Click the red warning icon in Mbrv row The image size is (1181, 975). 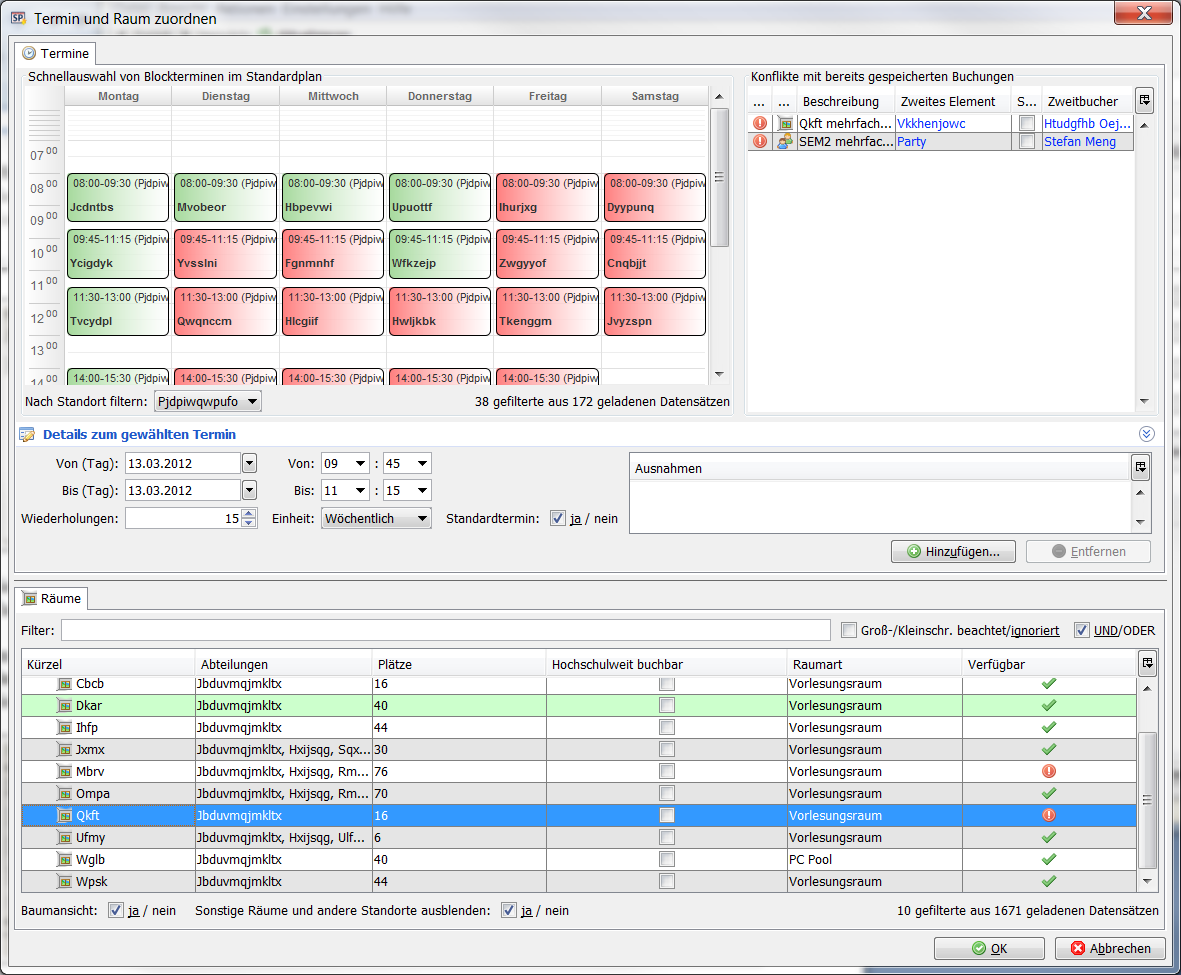coord(1048,771)
